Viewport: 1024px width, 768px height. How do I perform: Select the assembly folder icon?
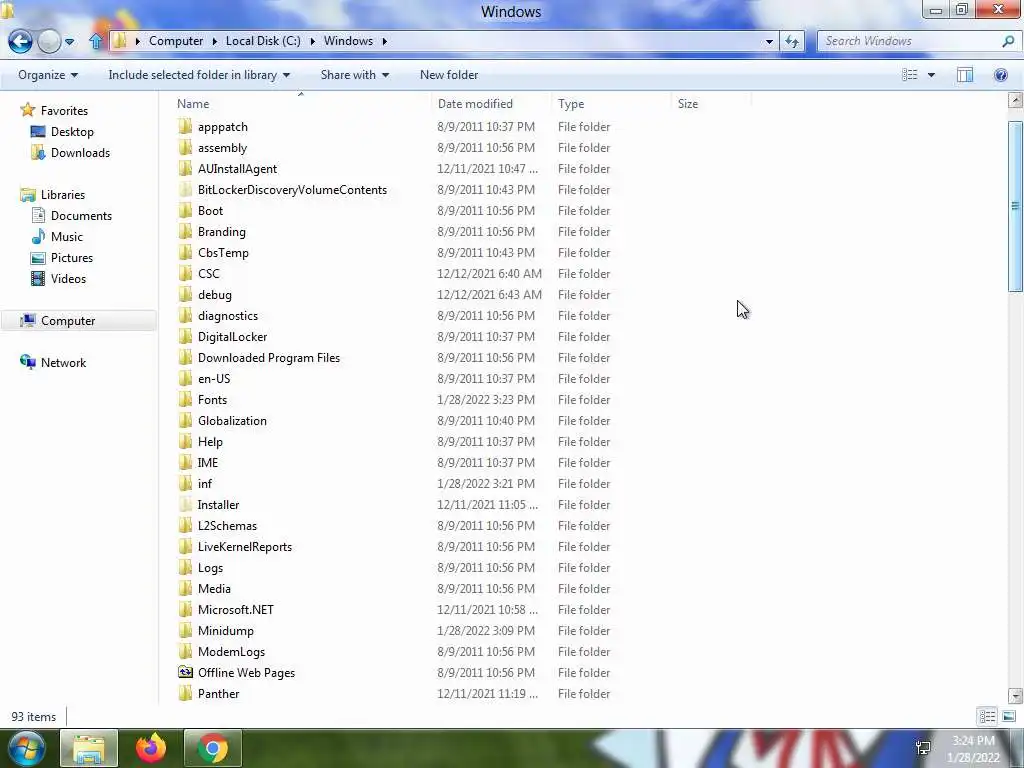[x=185, y=147]
